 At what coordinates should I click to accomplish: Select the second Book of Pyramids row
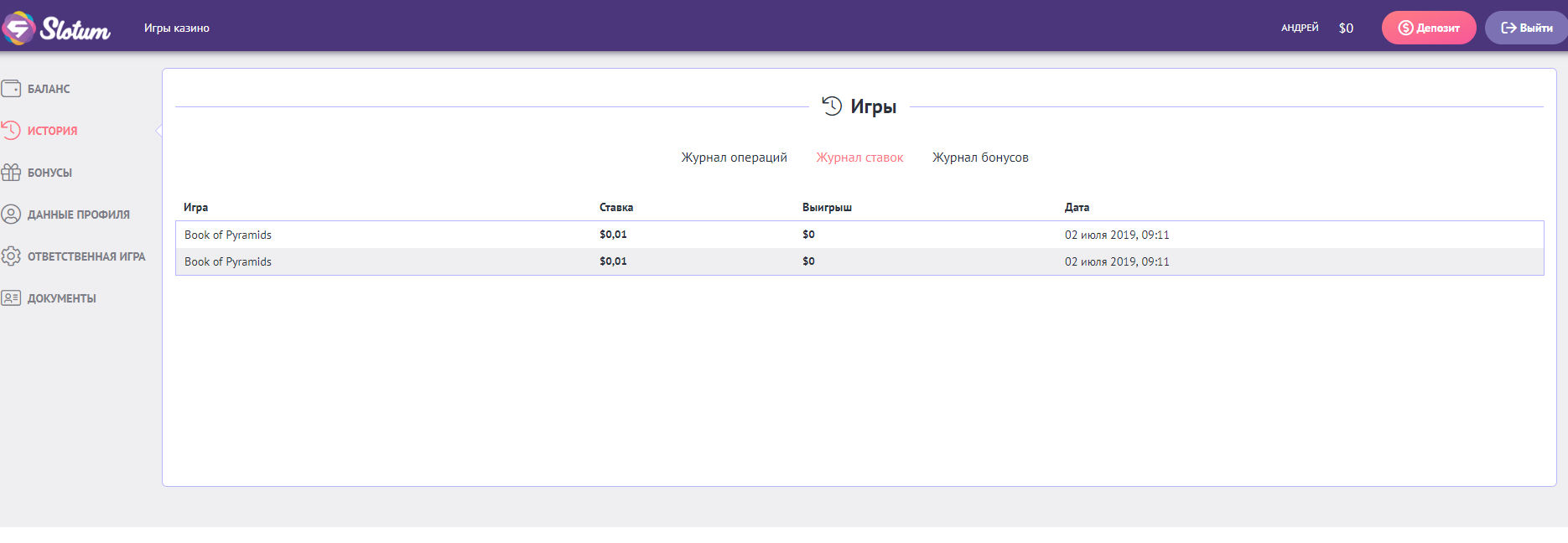click(x=228, y=261)
